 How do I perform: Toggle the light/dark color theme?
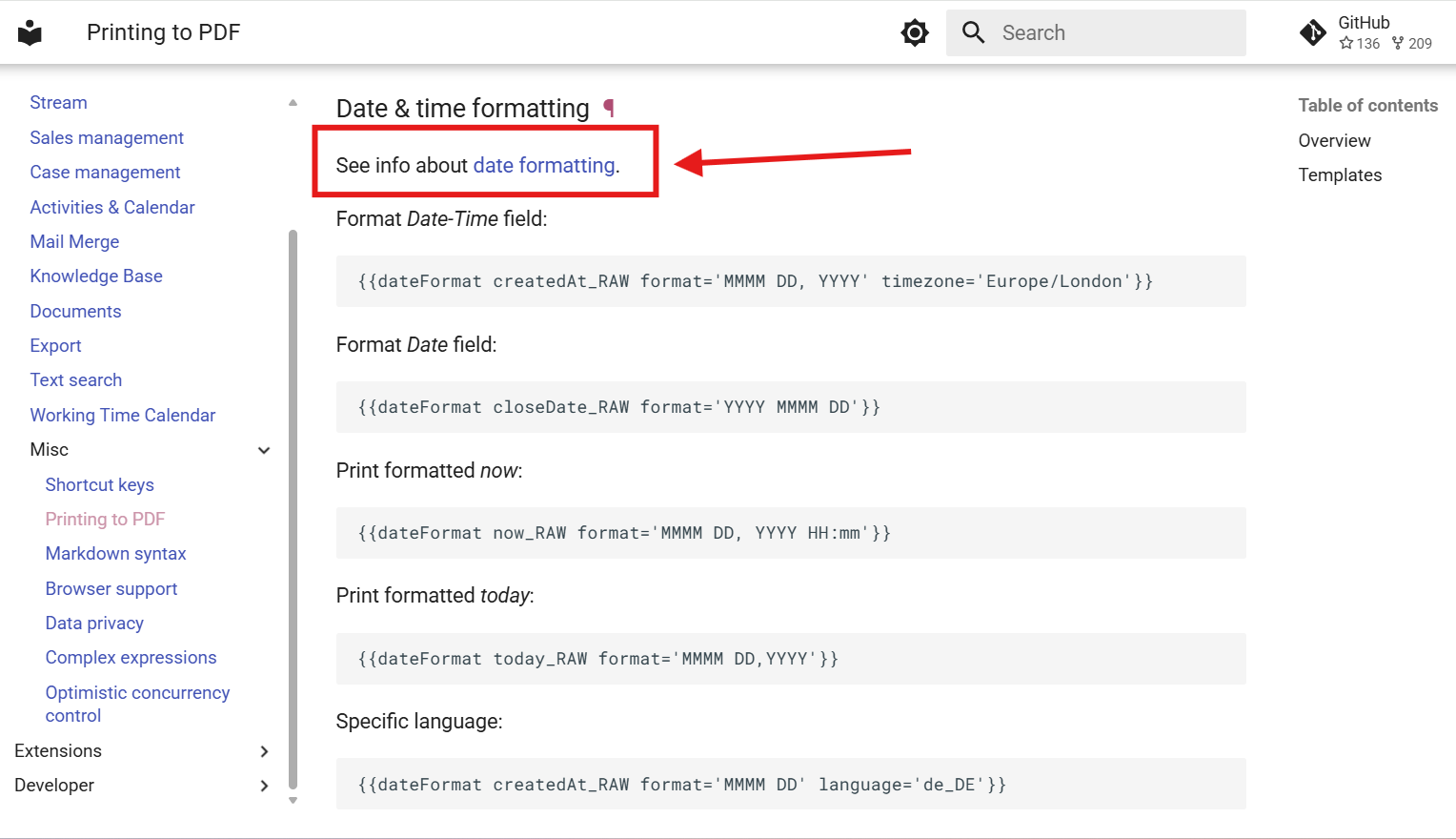[x=914, y=32]
